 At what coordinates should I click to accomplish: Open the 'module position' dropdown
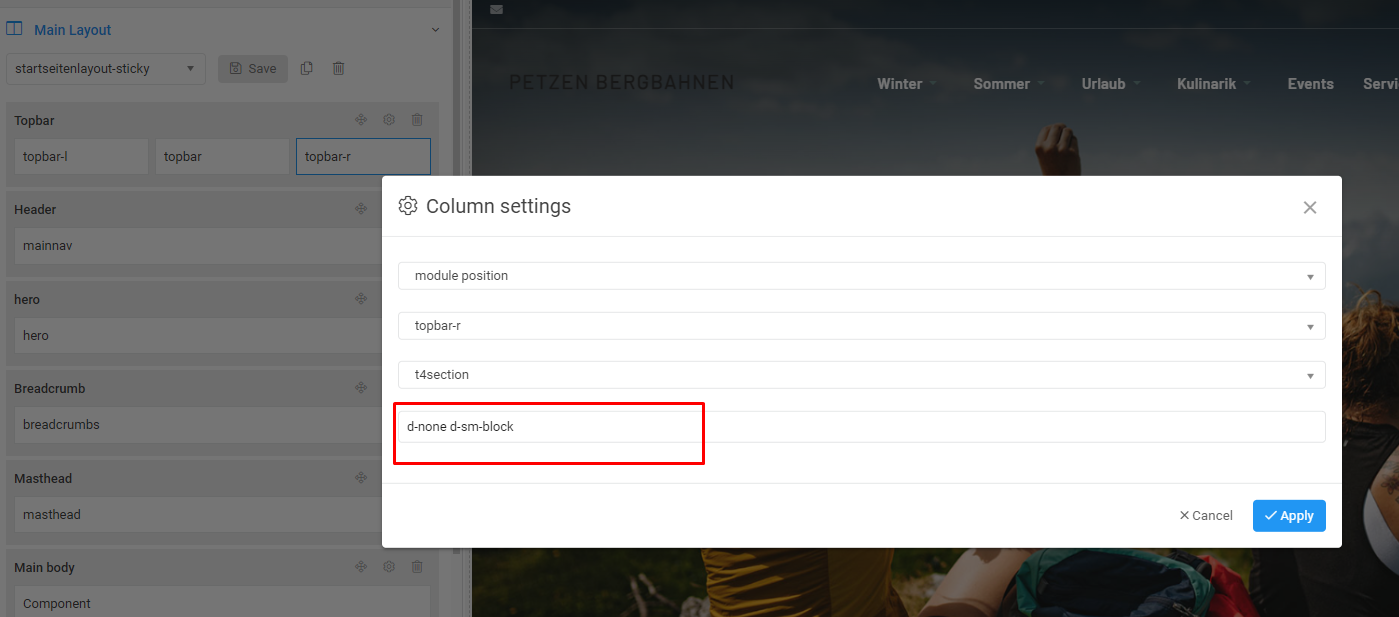click(861, 276)
